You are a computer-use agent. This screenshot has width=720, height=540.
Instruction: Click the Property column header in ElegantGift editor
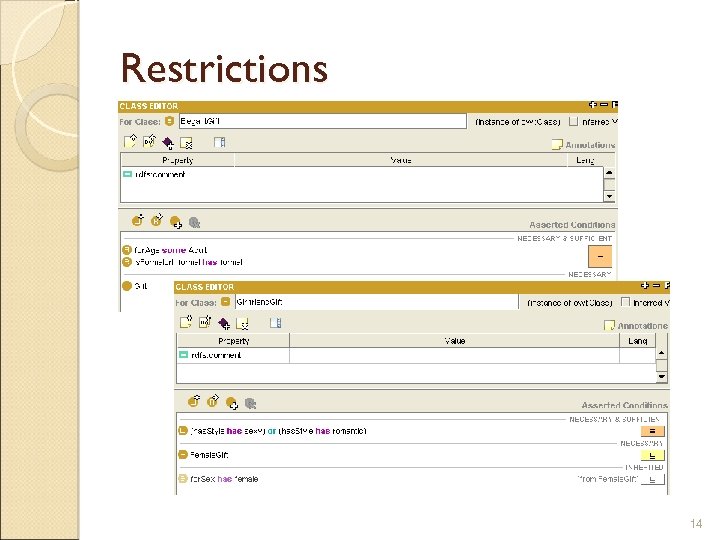178,160
